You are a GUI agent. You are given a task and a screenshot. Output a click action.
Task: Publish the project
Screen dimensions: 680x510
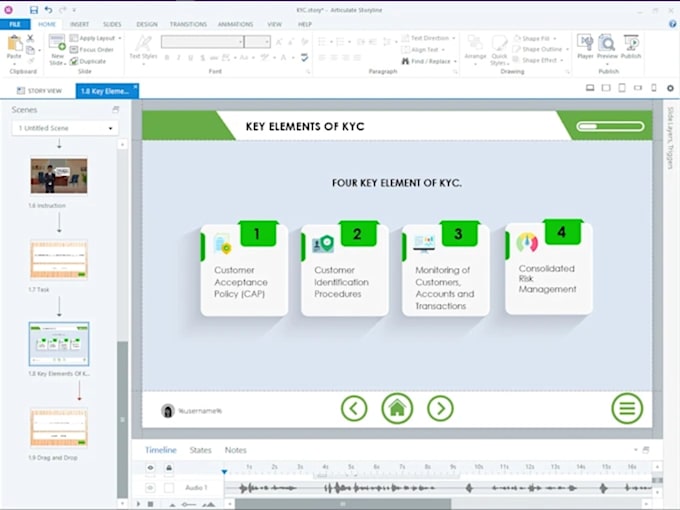point(631,47)
